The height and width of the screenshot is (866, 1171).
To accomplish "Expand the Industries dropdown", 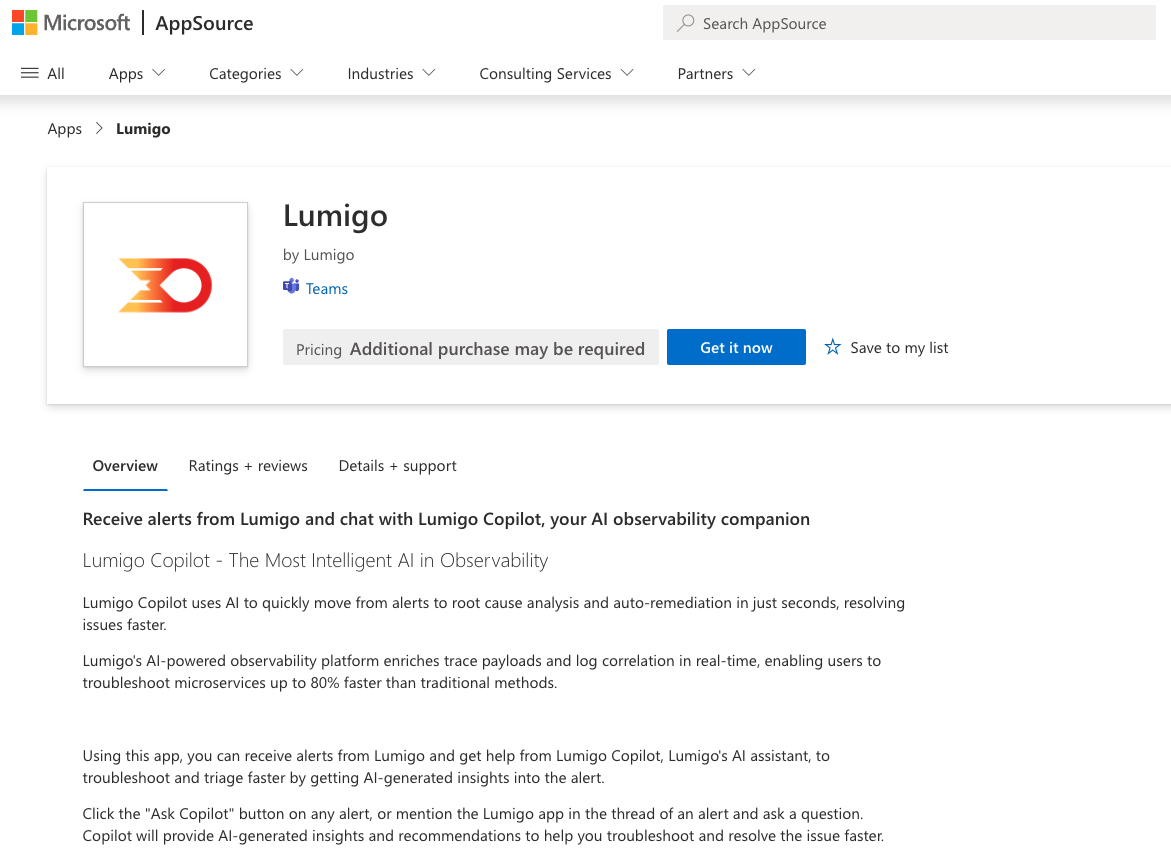I will (391, 73).
